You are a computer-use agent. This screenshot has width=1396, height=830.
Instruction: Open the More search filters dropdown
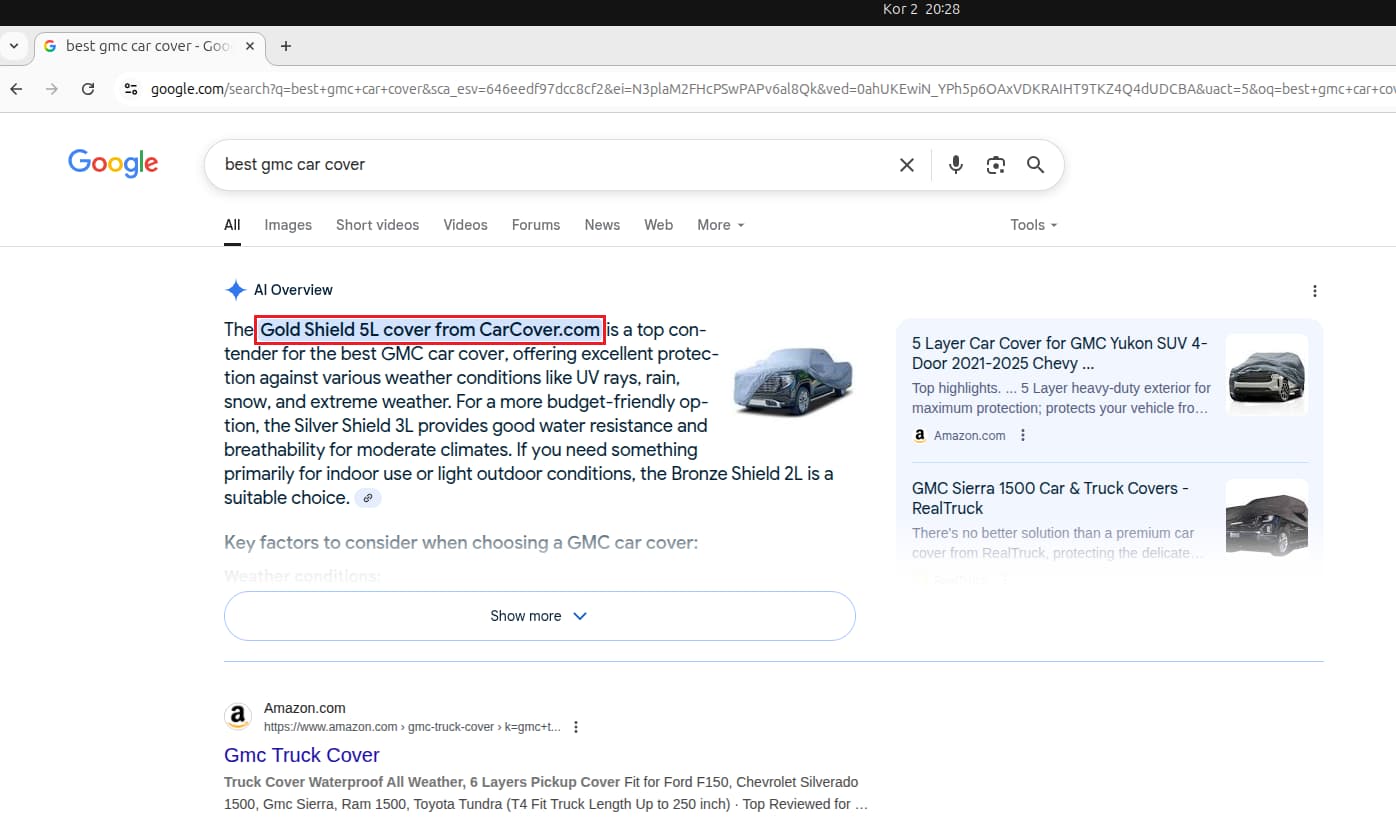[719, 225]
